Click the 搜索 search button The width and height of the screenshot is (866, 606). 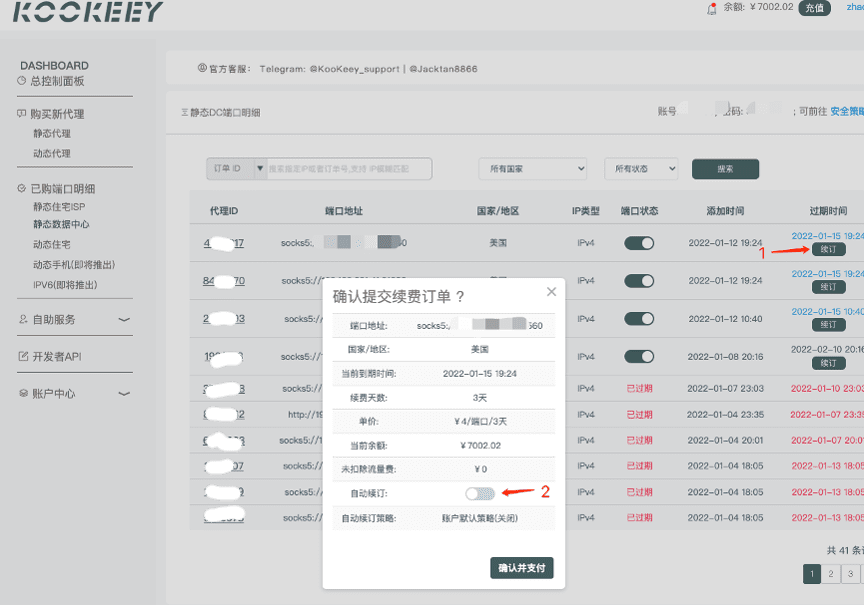click(x=725, y=169)
